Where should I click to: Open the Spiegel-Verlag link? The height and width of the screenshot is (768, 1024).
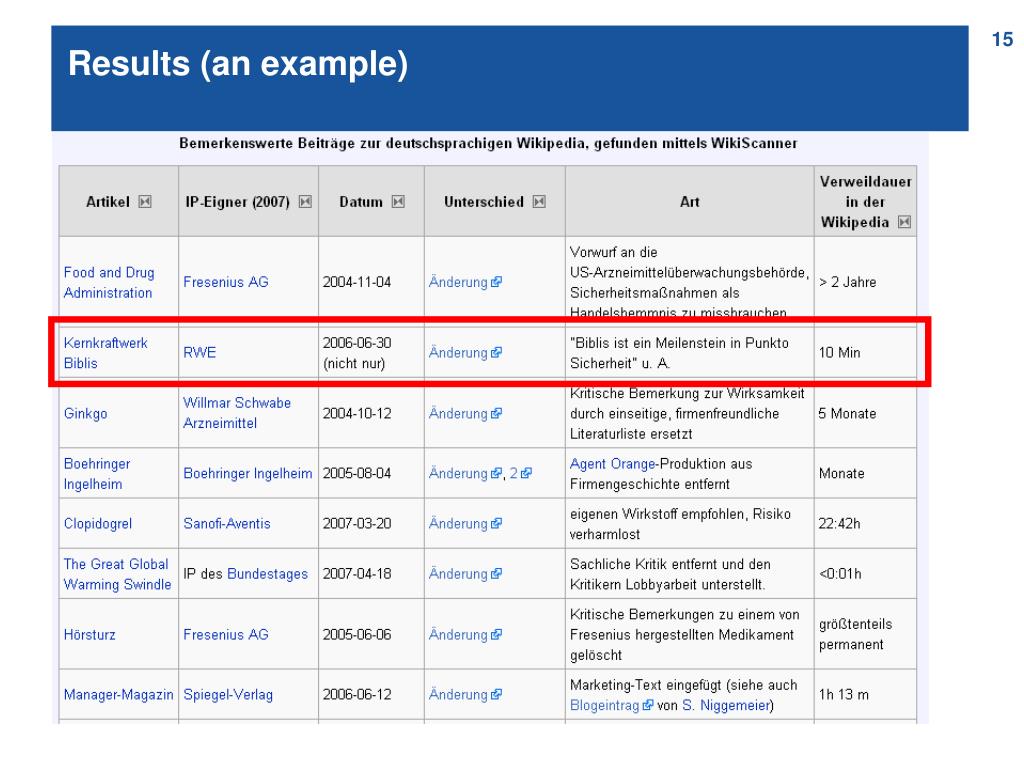[228, 695]
